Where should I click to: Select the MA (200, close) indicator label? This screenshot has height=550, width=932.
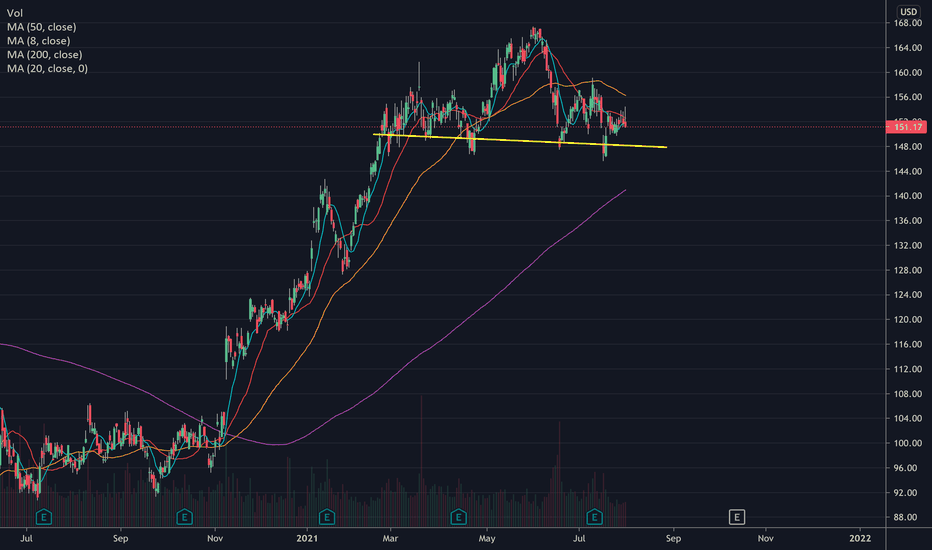pyautogui.click(x=45, y=54)
